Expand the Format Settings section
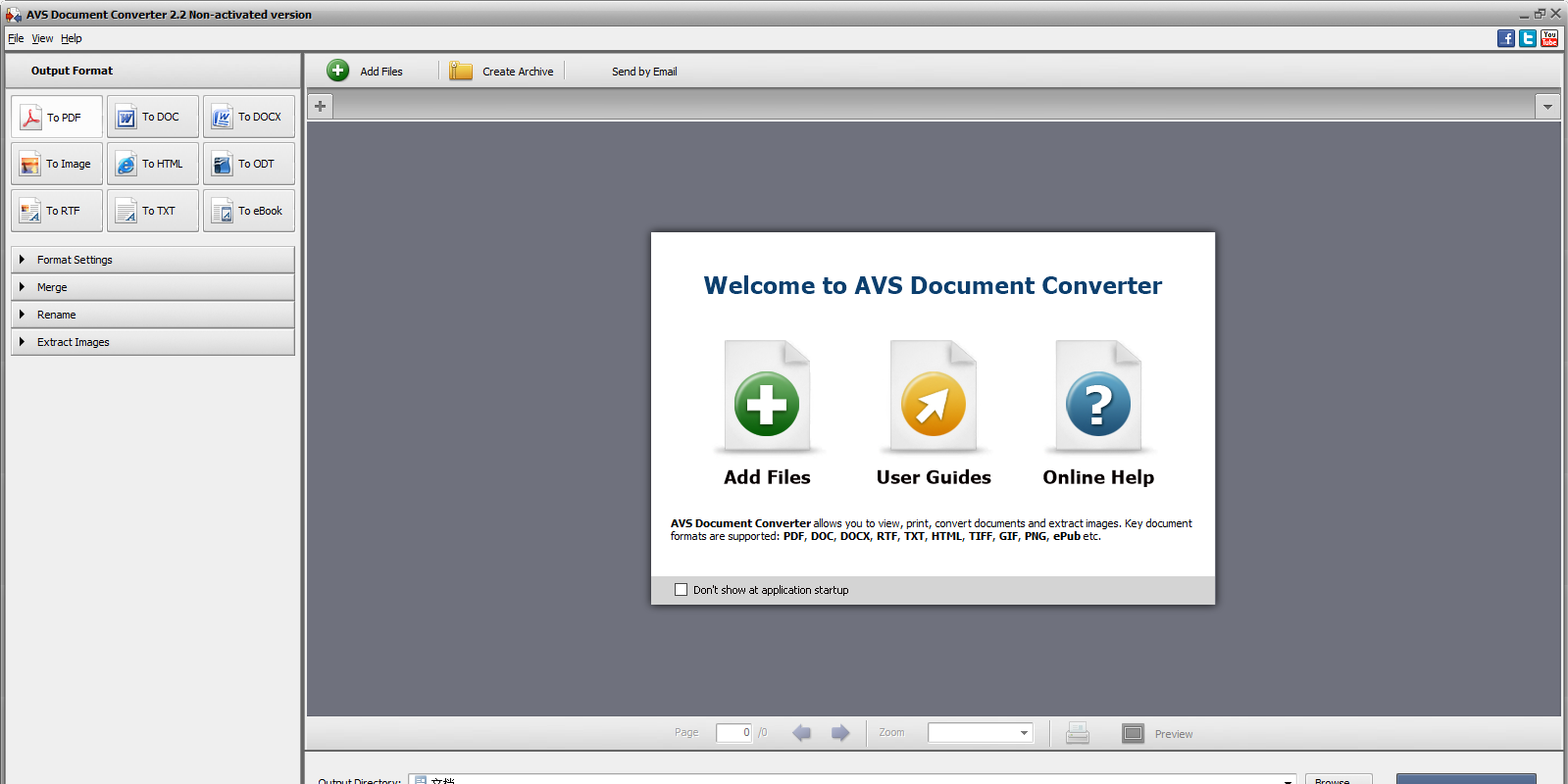This screenshot has width=1568, height=784. 153,260
